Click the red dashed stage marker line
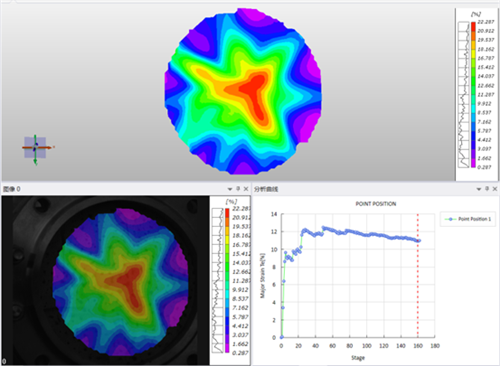 click(x=418, y=276)
